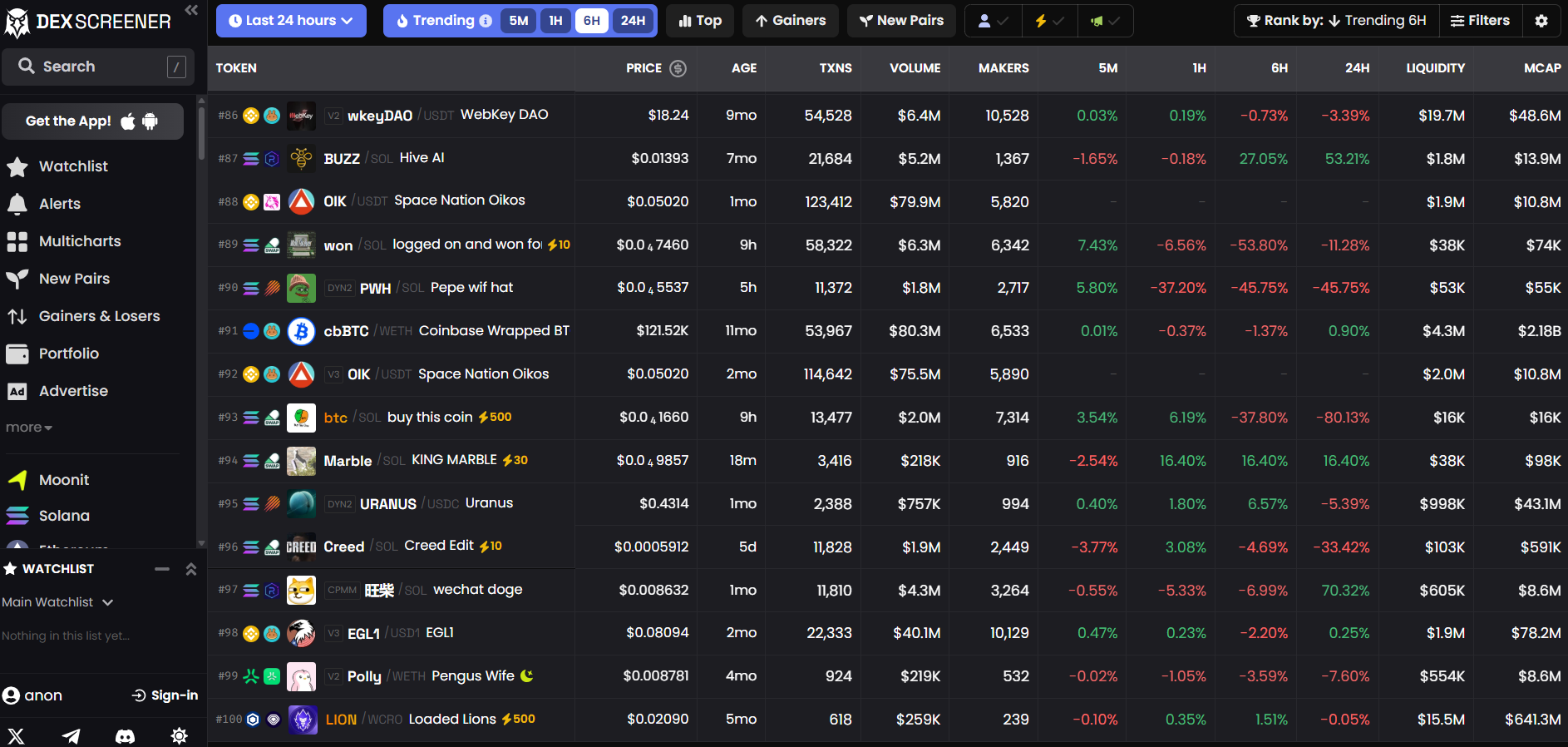This screenshot has height=747, width=1568.
Task: Open the Filters button
Action: (1480, 21)
